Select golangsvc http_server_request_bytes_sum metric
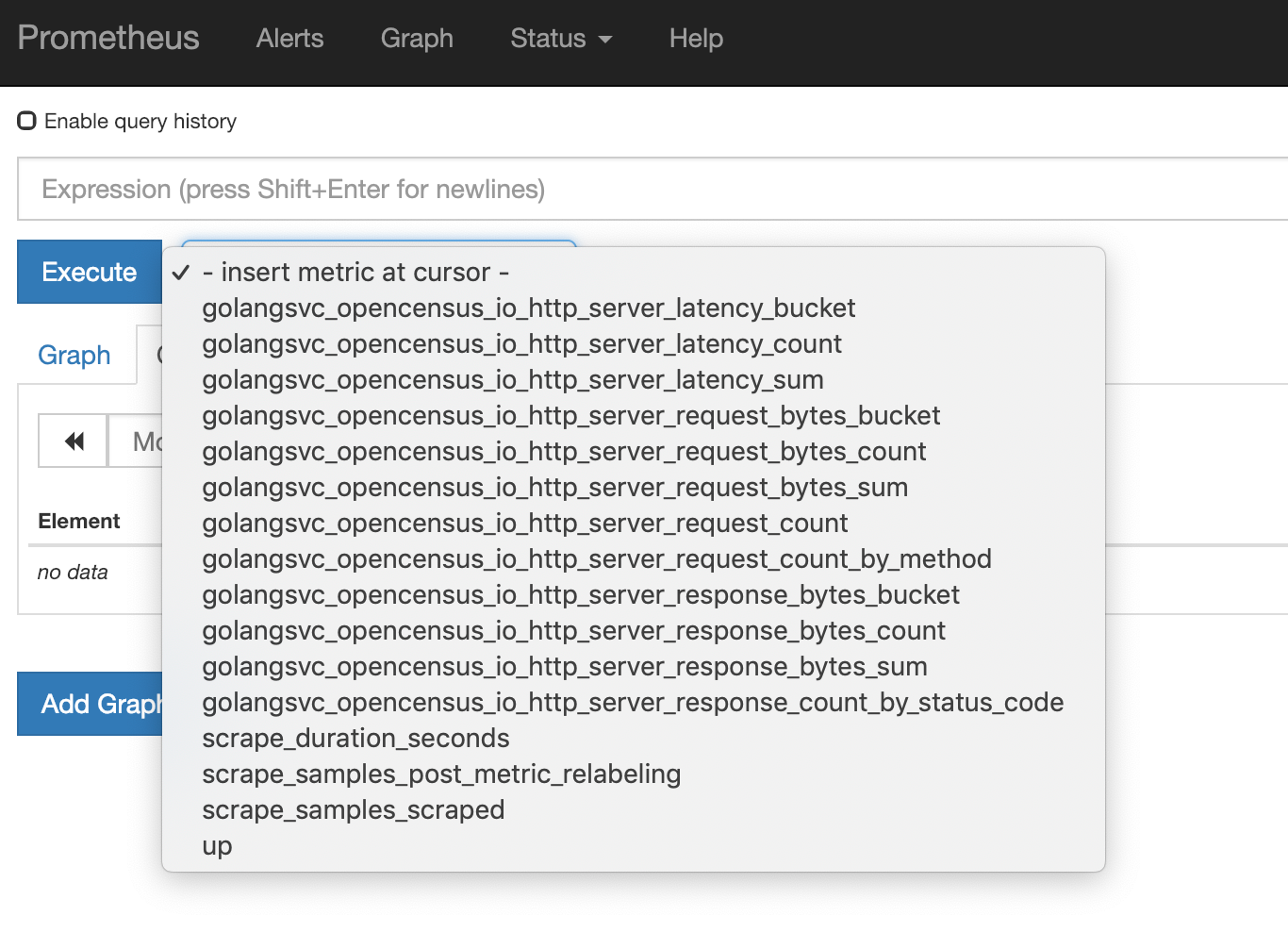Viewport: 1288px width, 949px height. [x=554, y=488]
